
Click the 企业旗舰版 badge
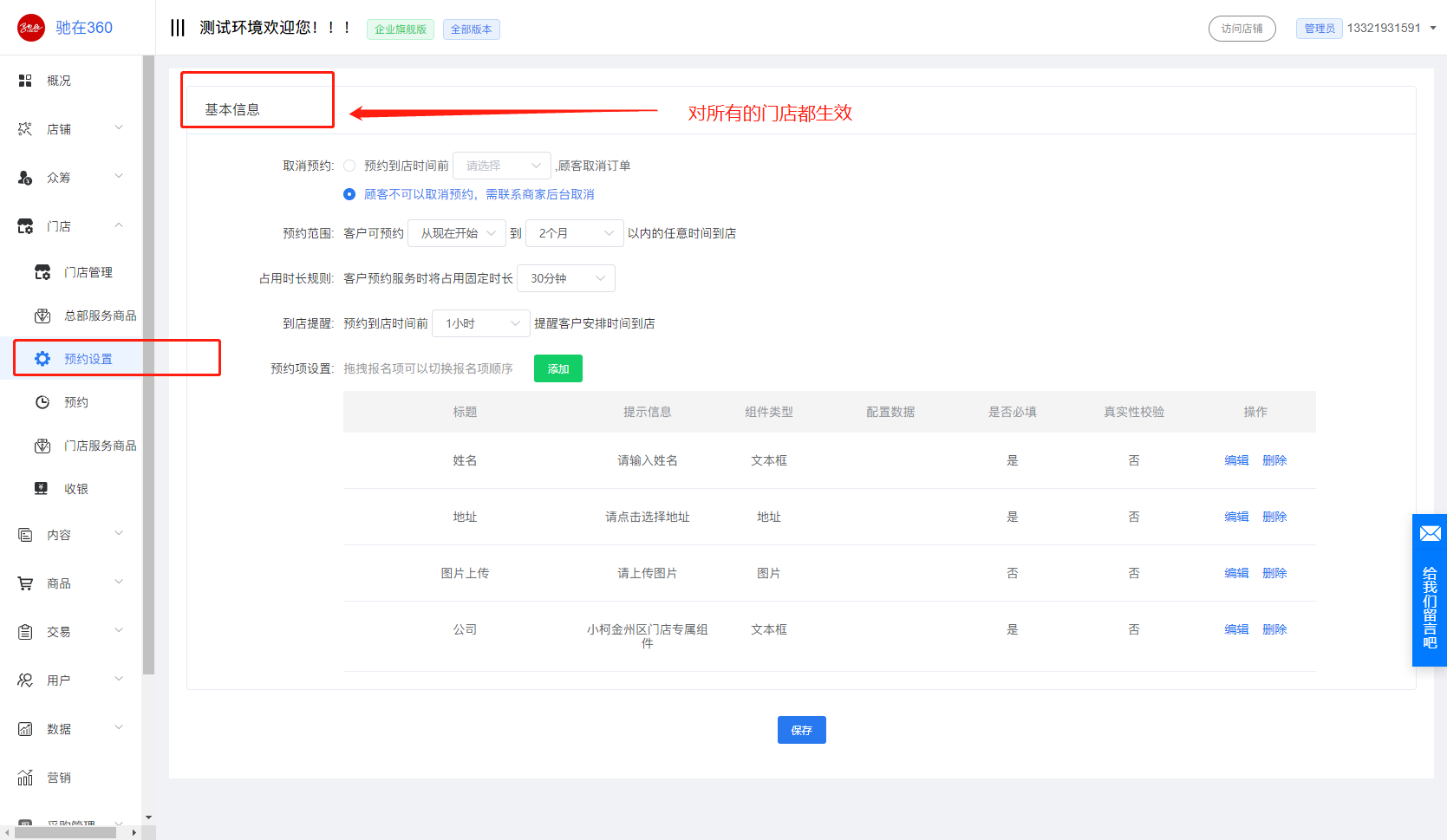[401, 29]
